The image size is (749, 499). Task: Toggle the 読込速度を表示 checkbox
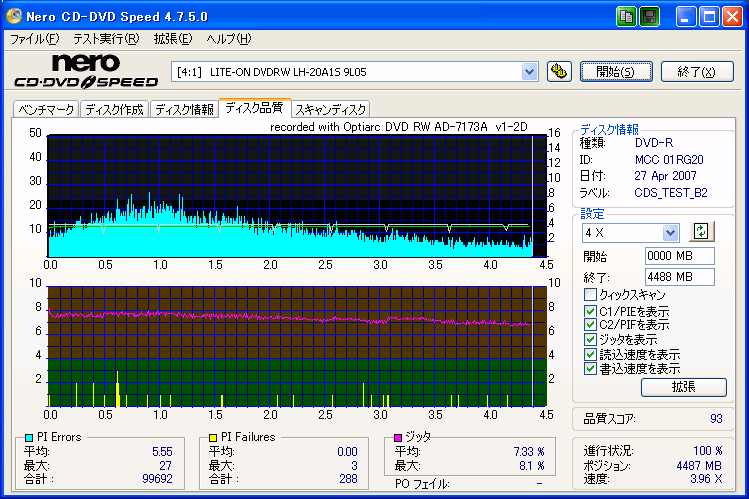click(590, 354)
